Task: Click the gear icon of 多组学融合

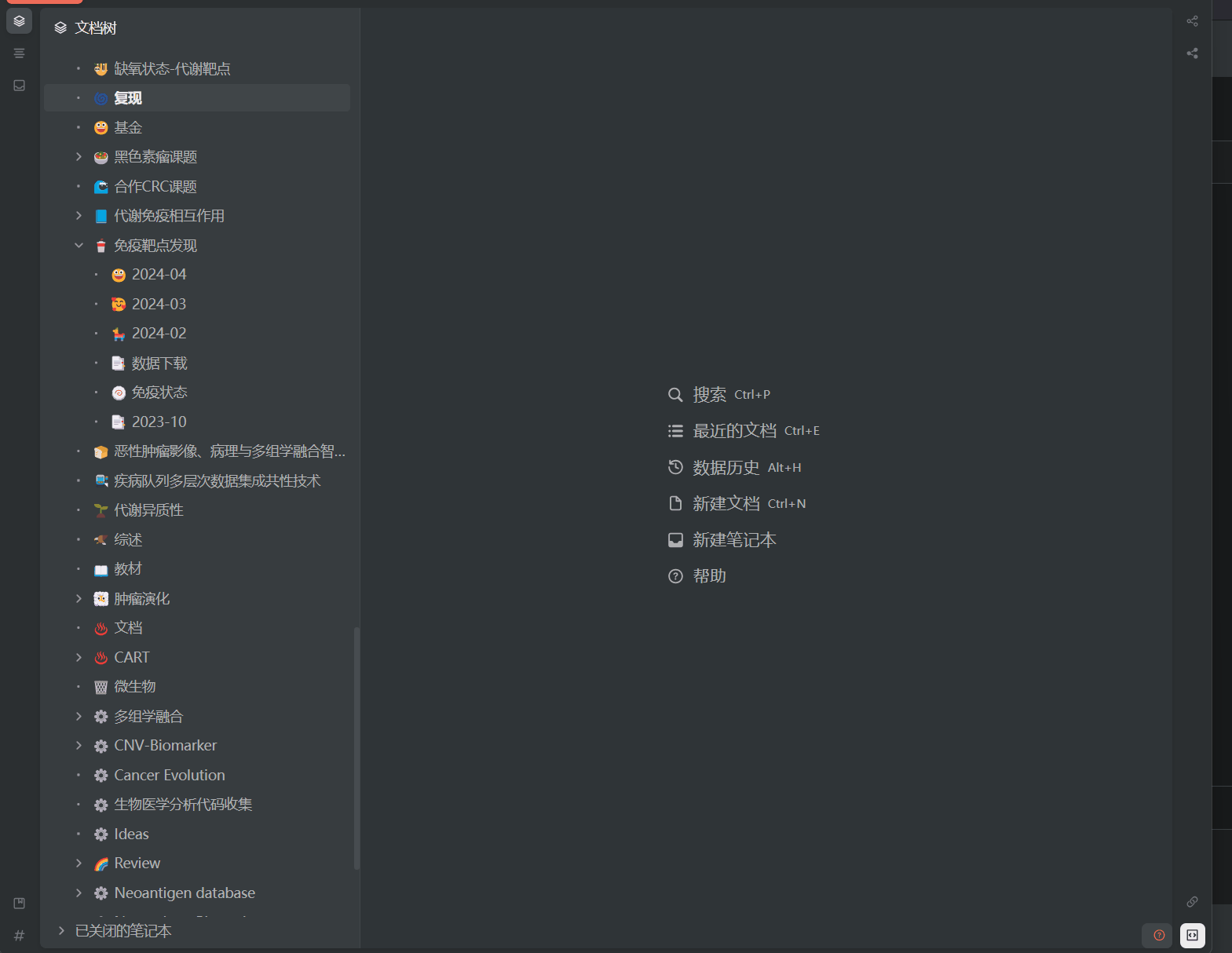Action: tap(101, 717)
